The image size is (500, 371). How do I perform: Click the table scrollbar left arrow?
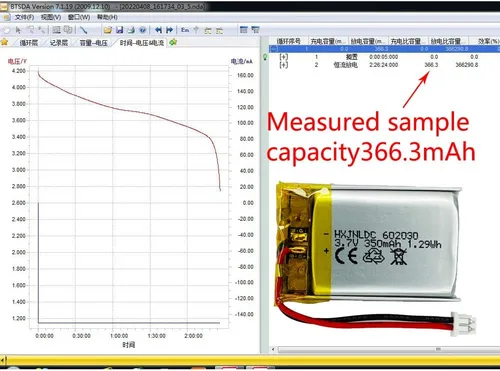(273, 349)
